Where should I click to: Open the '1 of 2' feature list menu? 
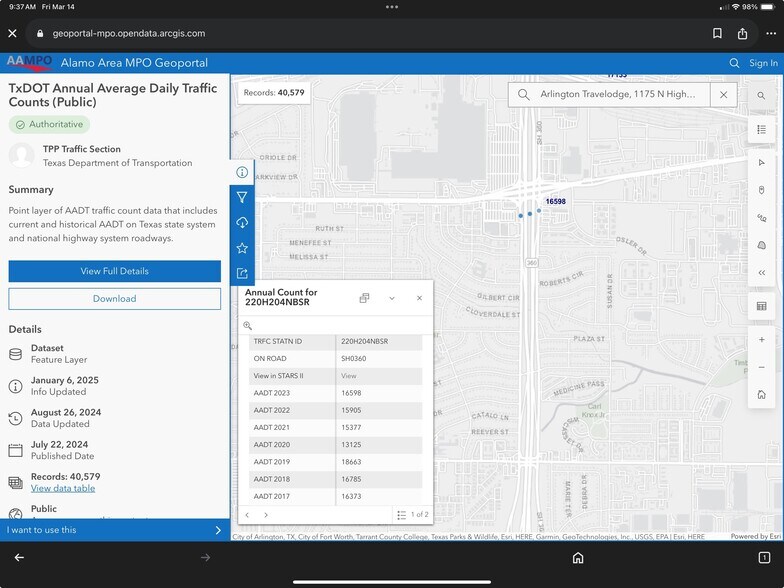(x=412, y=515)
